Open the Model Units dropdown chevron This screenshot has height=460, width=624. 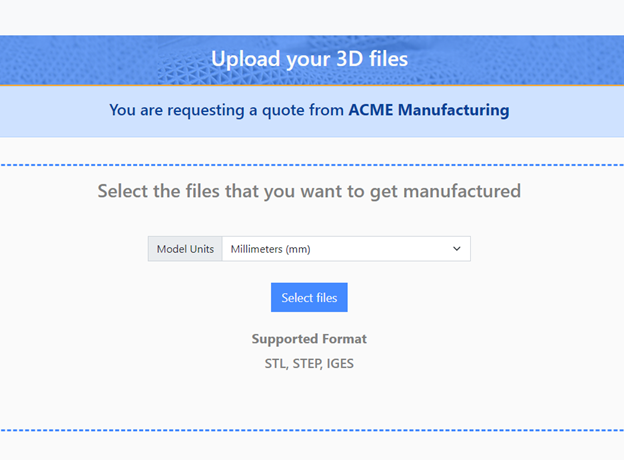coord(456,249)
